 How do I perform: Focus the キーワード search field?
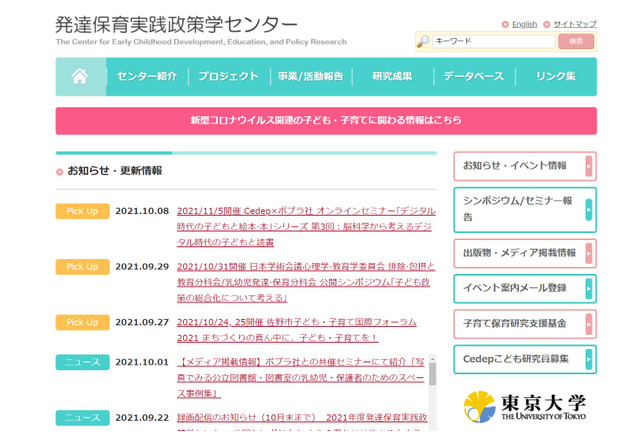click(x=493, y=41)
